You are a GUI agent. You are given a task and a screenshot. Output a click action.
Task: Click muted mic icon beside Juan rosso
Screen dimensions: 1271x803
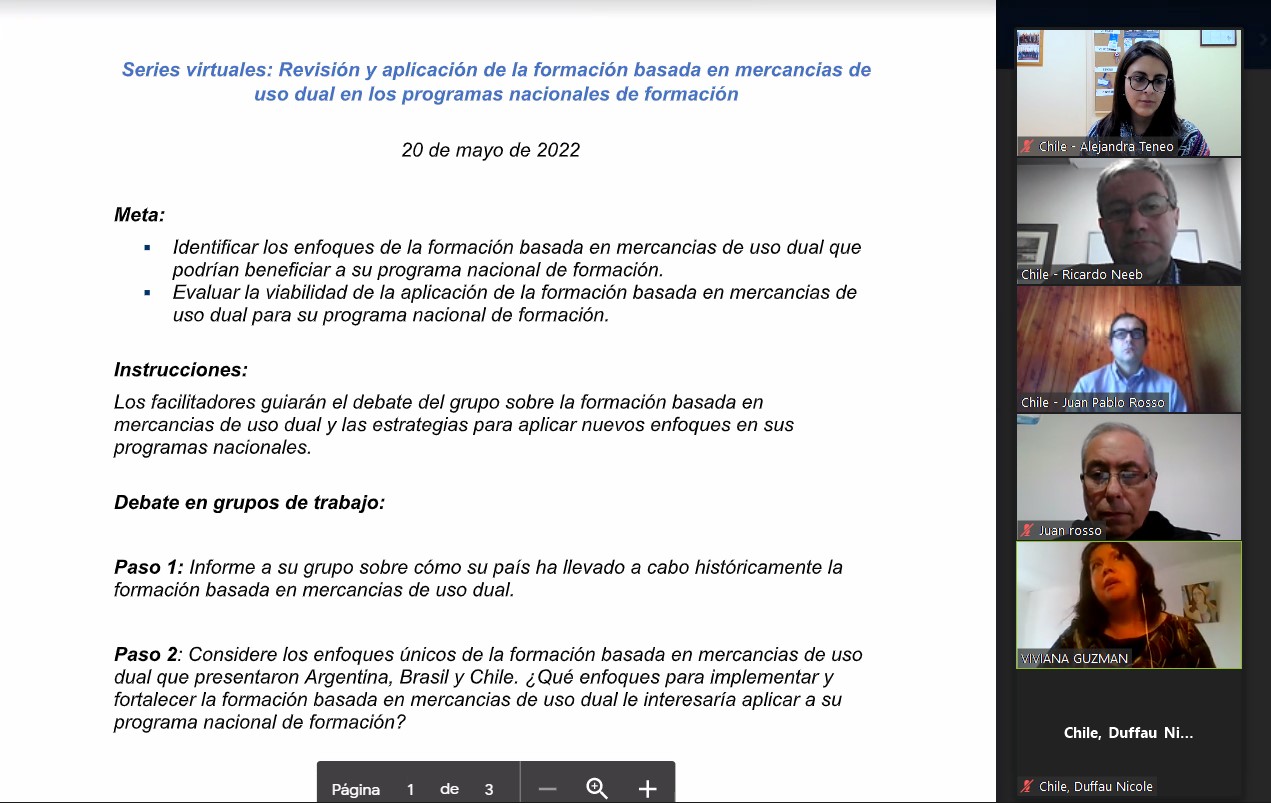[1027, 531]
